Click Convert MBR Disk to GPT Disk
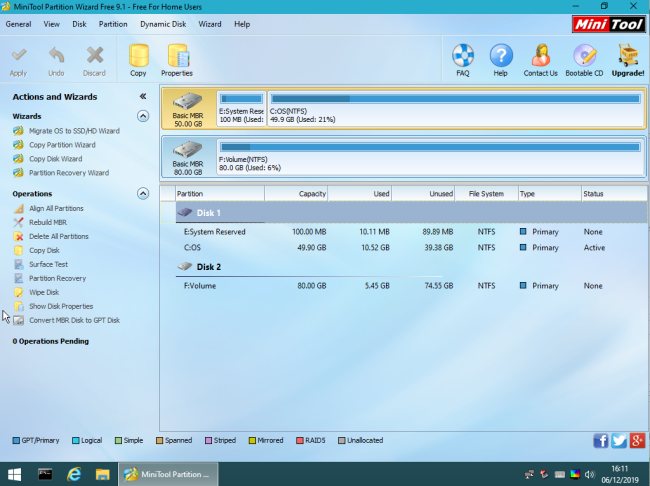650x486 pixels. [x=74, y=320]
